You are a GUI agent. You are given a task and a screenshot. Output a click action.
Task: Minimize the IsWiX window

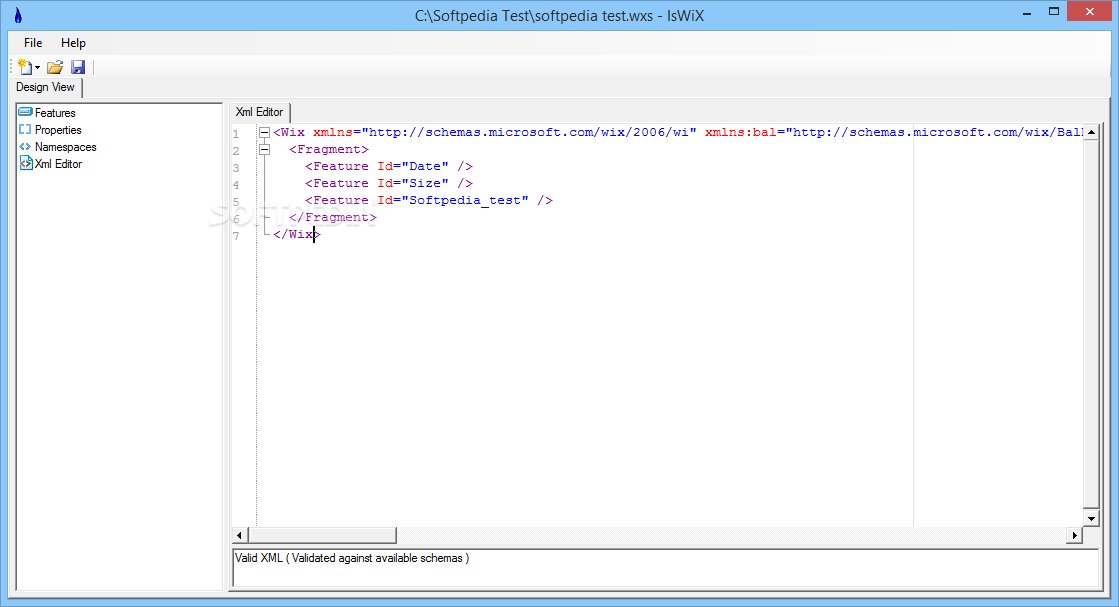(1027, 13)
